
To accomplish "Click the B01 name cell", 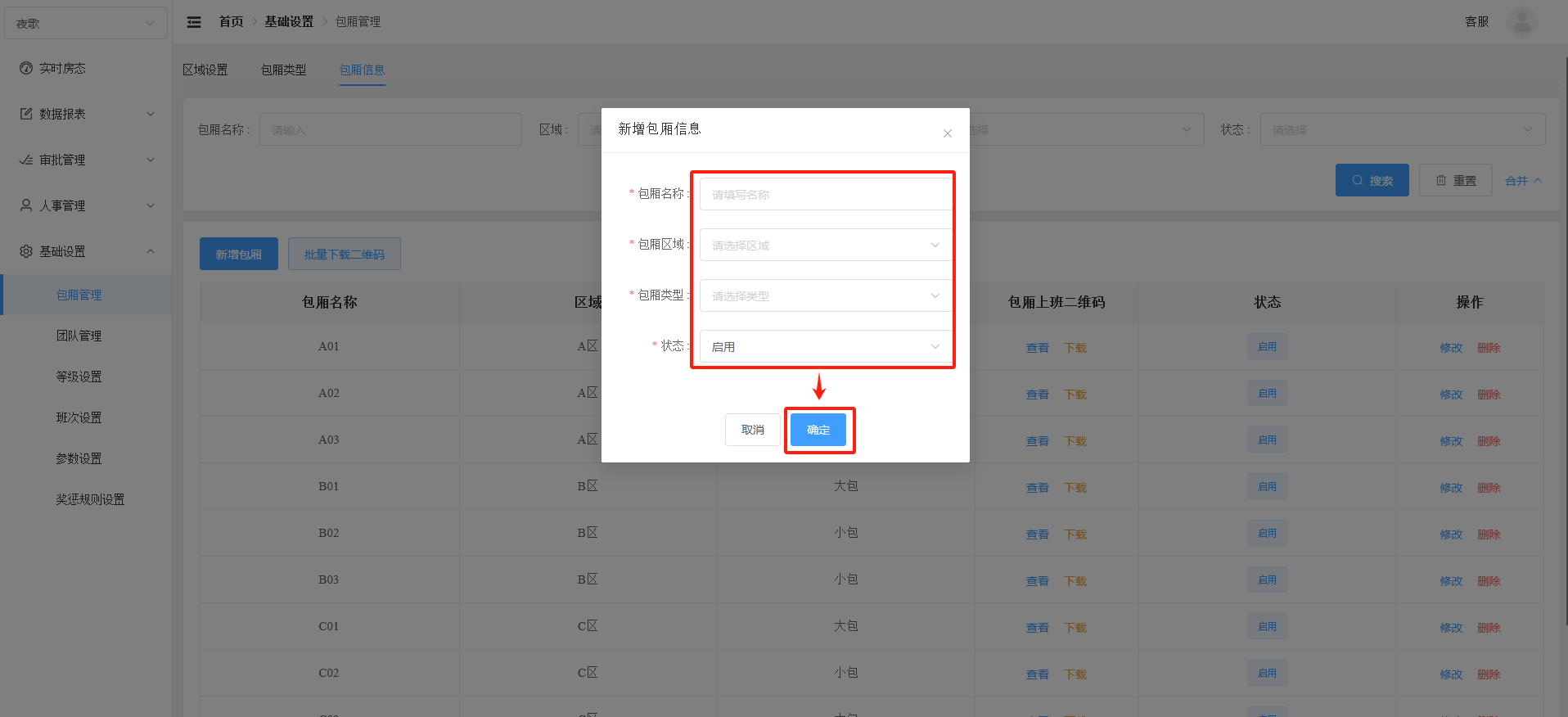I will click(329, 486).
